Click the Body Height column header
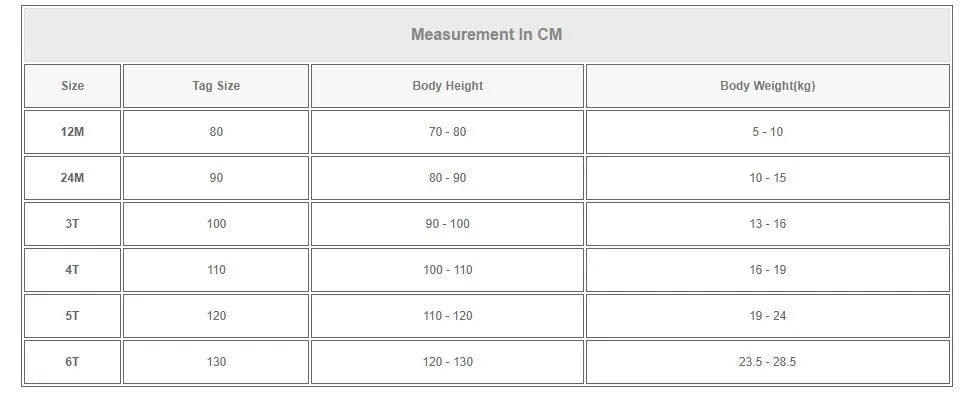The image size is (969, 402). tap(447, 86)
